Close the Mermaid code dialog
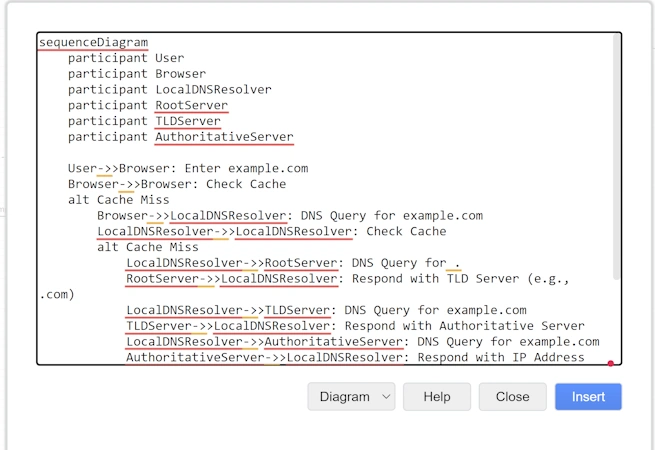This screenshot has height=450, width=655. [512, 396]
